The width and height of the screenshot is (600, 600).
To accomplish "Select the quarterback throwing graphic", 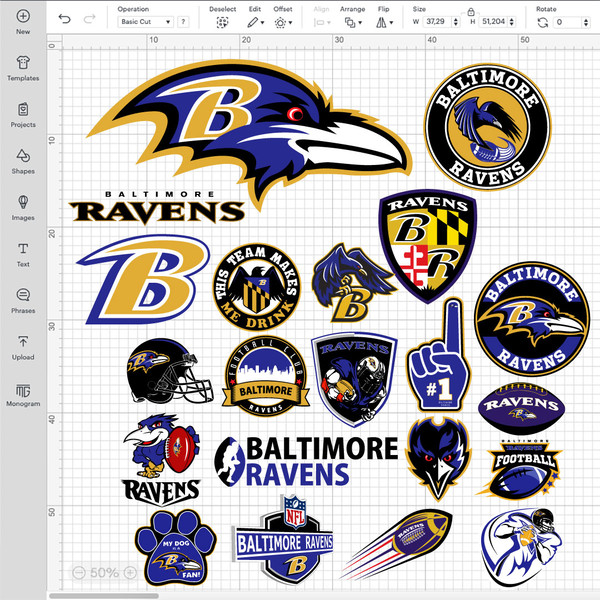I will tap(522, 547).
